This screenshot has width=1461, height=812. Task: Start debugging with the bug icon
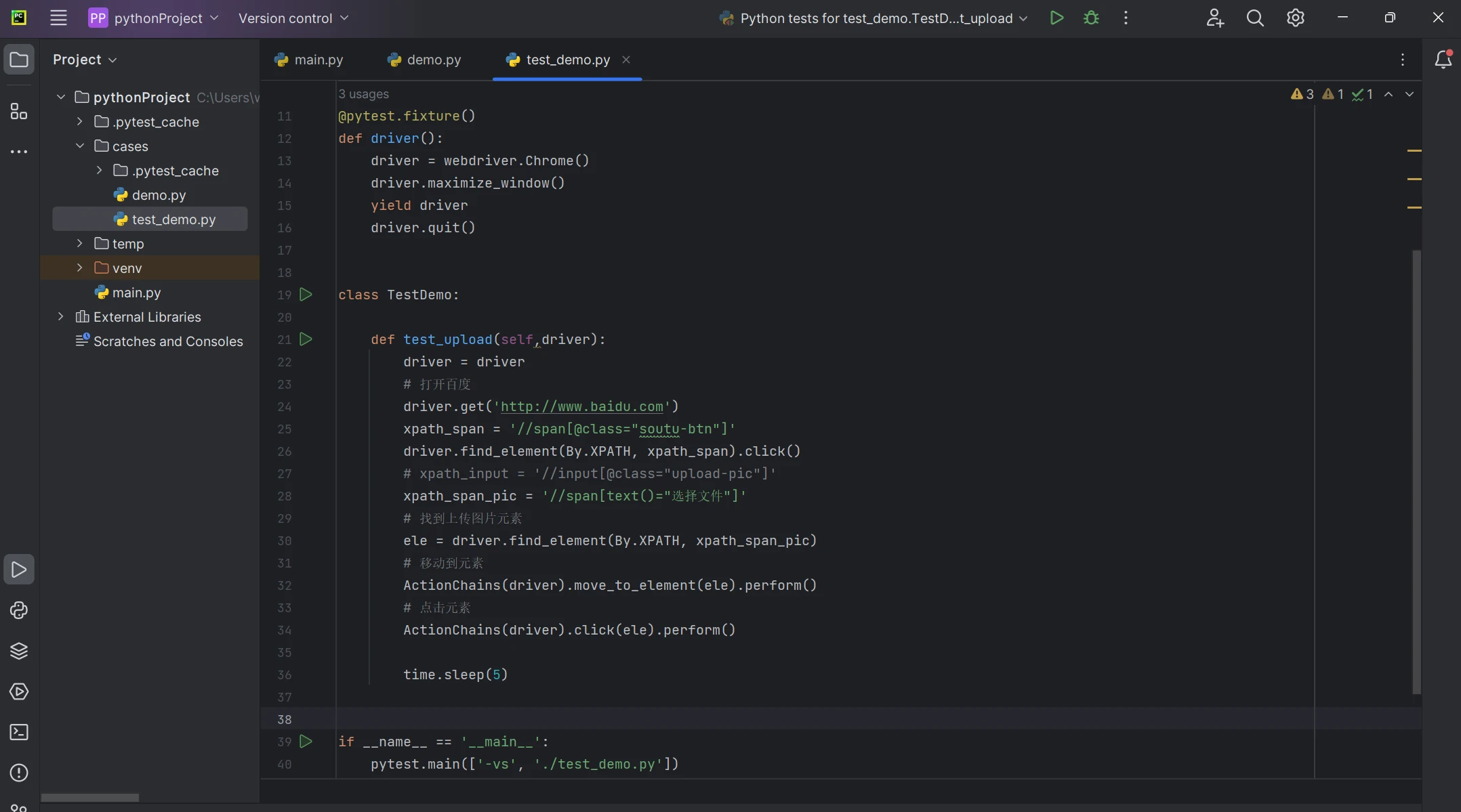coord(1091,18)
